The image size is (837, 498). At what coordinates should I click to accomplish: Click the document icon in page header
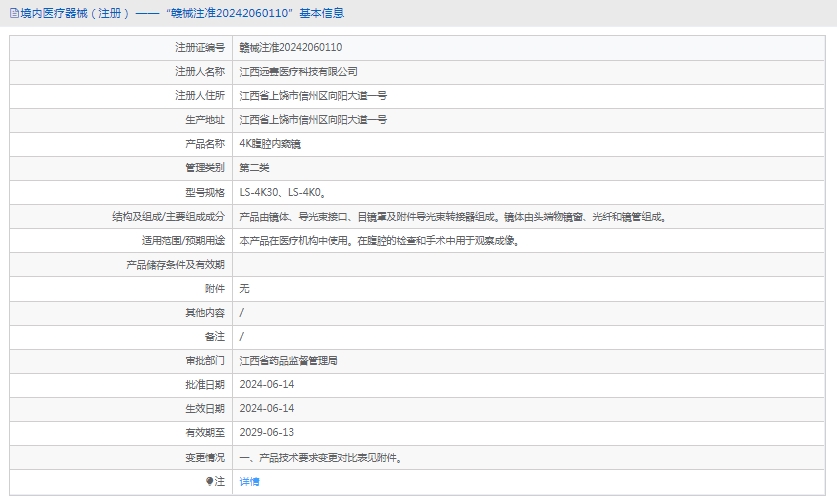pyautogui.click(x=13, y=13)
